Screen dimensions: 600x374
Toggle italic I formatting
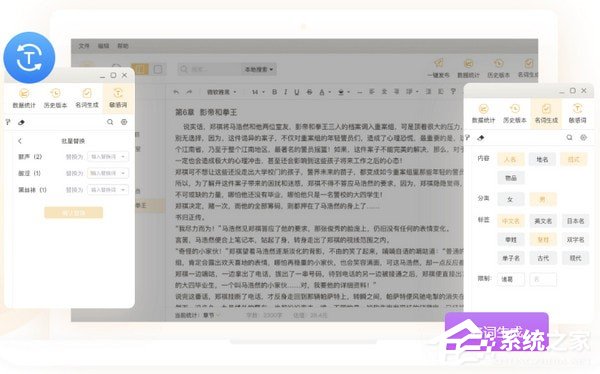[285, 92]
